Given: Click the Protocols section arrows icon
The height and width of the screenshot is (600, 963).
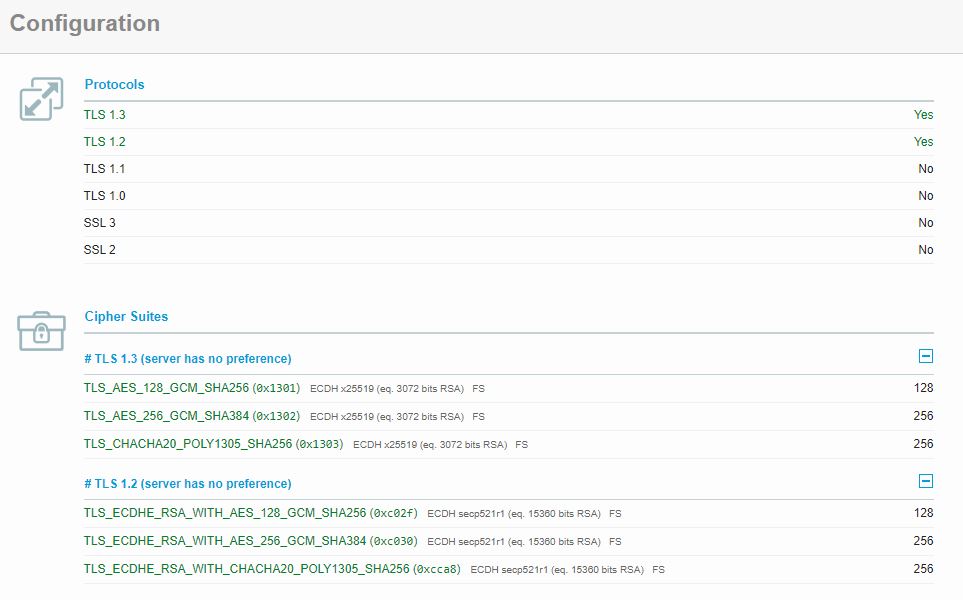Looking at the screenshot, I should tap(41, 99).
